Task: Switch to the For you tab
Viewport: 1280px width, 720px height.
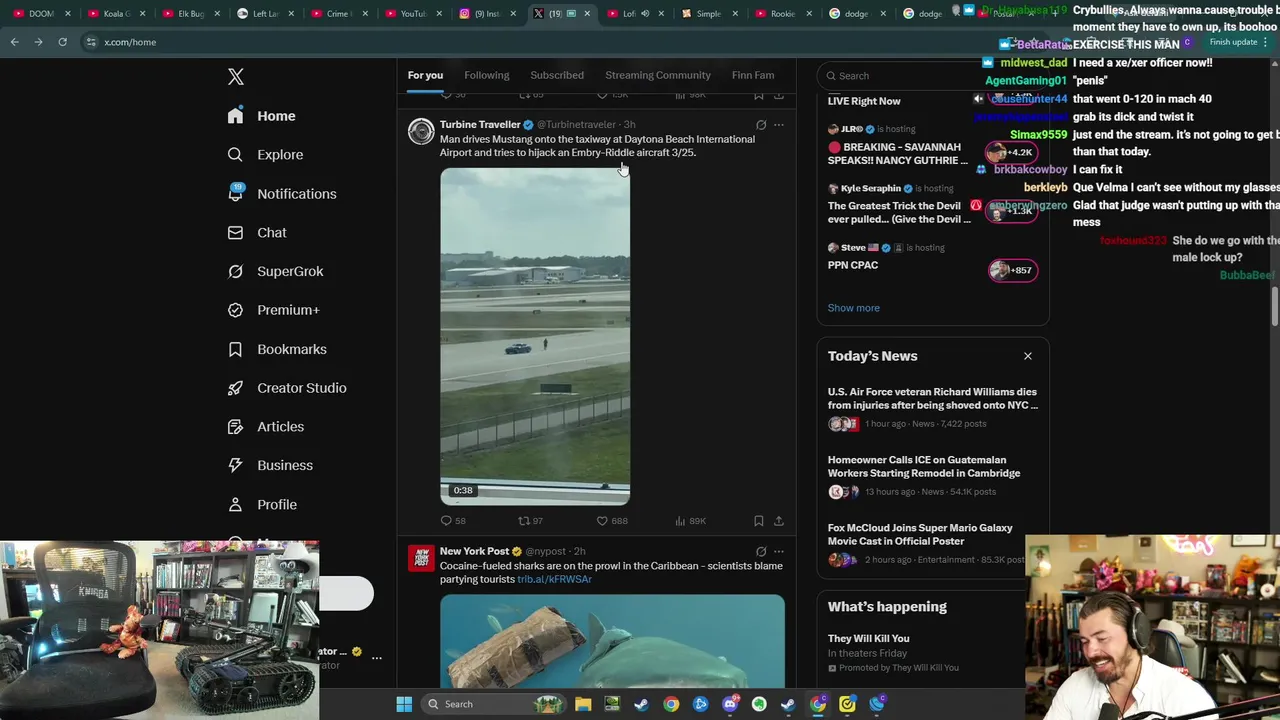Action: 425,75
